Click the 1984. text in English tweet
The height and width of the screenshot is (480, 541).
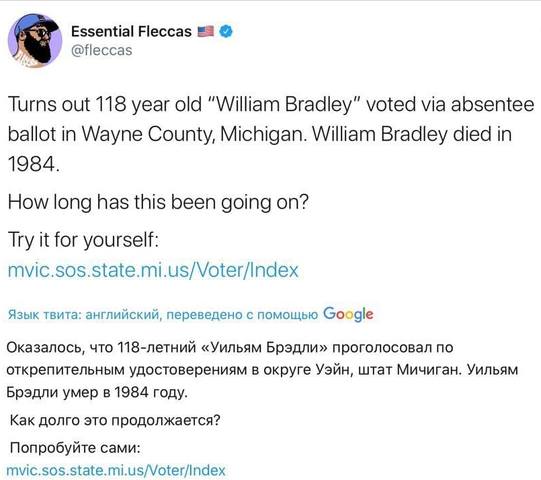coord(34,164)
